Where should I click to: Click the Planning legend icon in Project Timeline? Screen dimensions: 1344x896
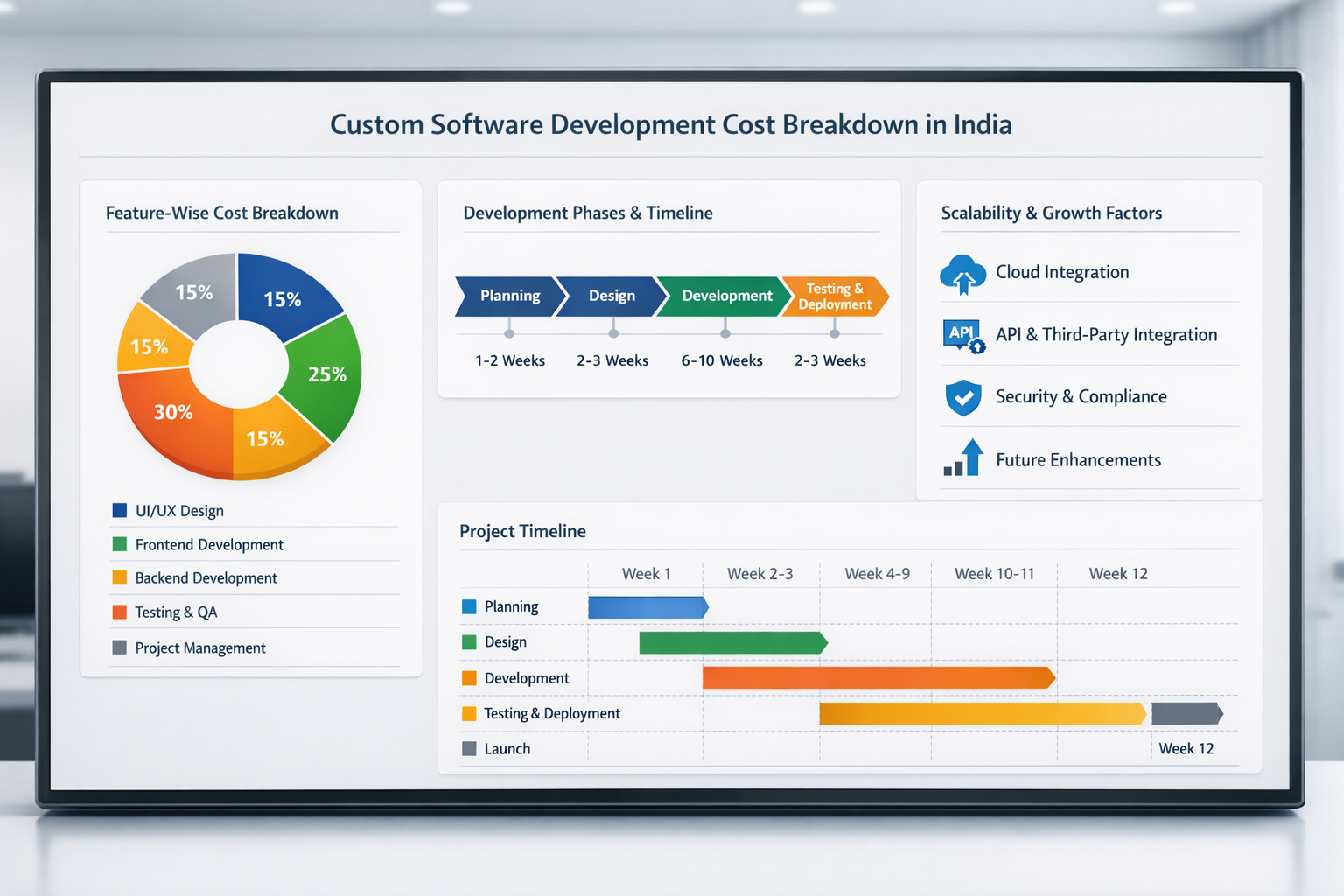pyautogui.click(x=467, y=605)
